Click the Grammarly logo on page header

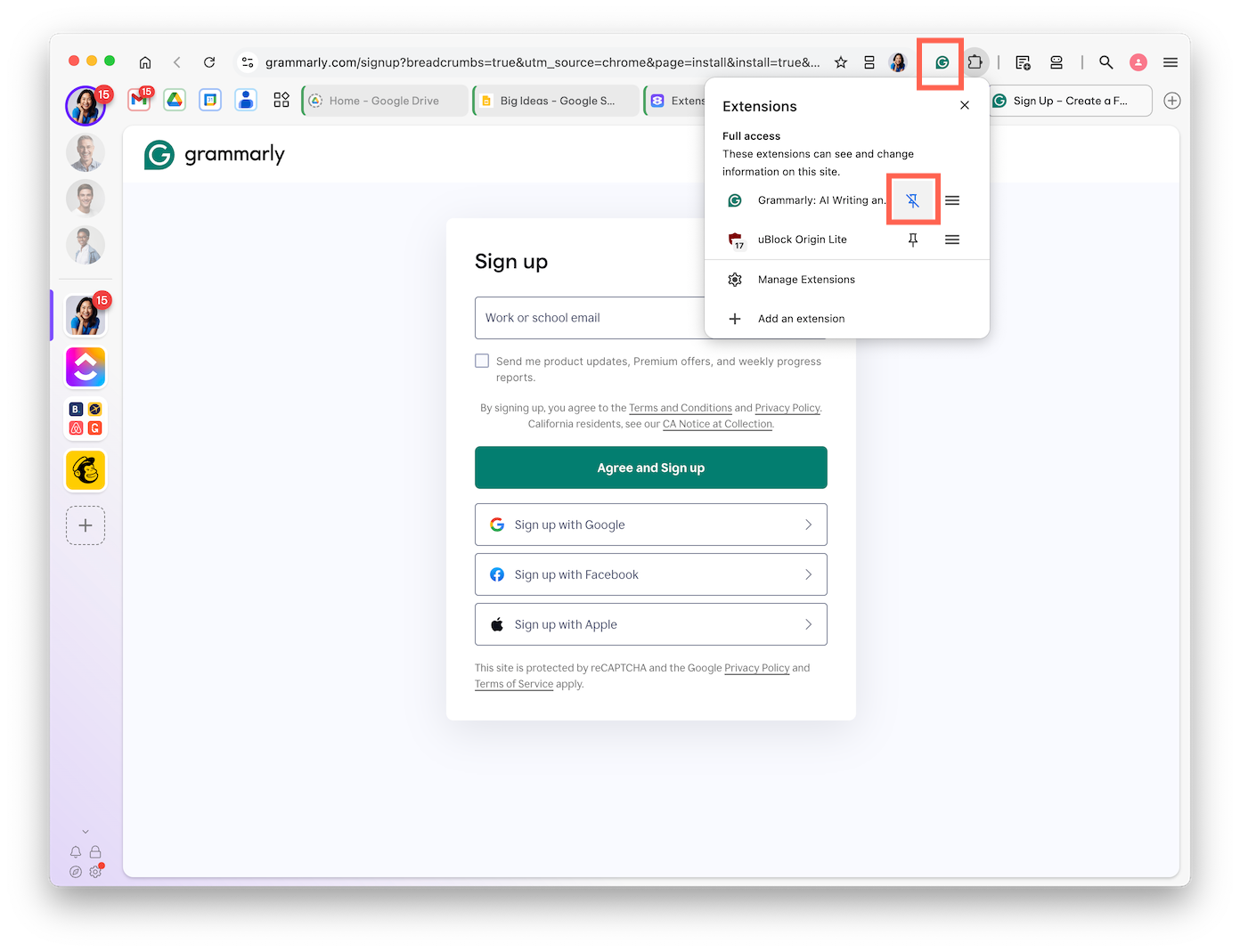215,154
